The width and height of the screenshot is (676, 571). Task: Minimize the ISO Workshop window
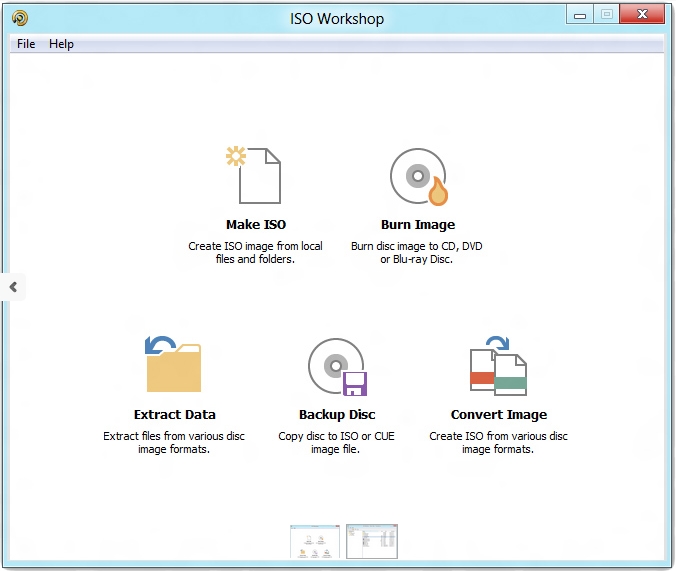(580, 15)
